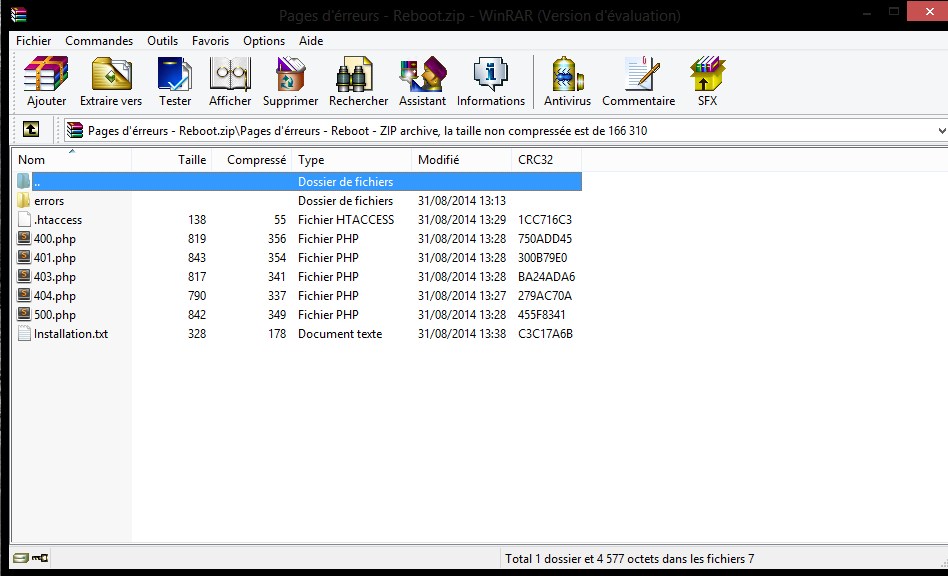The height and width of the screenshot is (576, 948).
Task: Expand the archive path dropdown
Action: click(941, 131)
